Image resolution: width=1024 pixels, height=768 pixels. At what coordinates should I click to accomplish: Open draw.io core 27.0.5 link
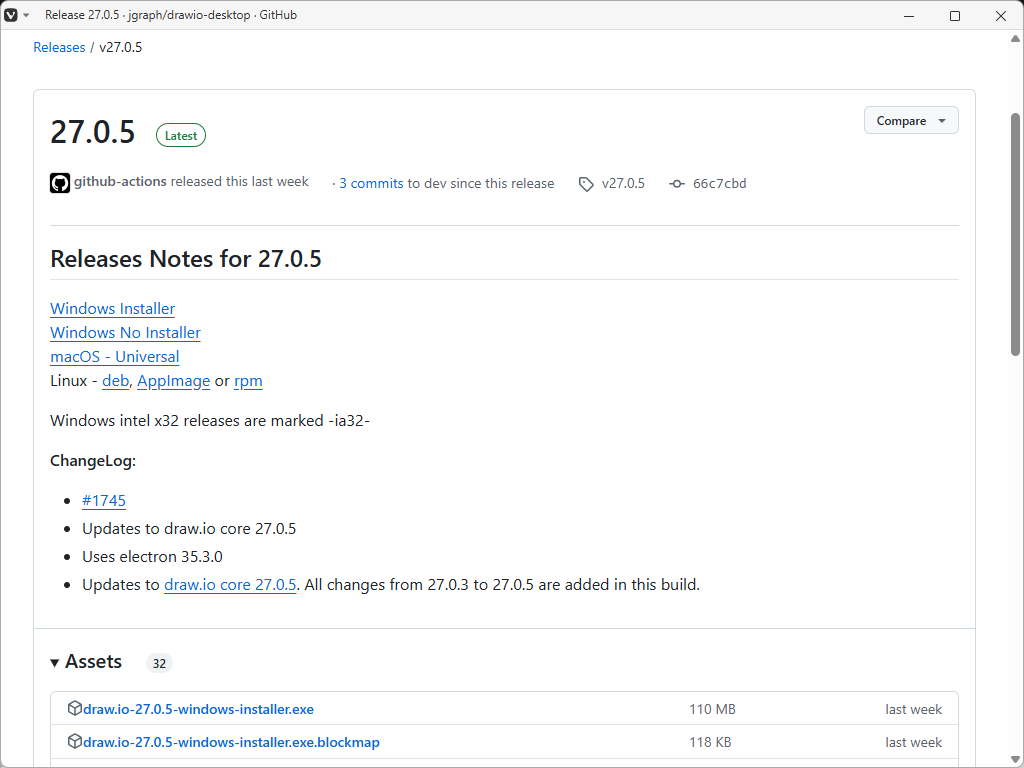coord(230,584)
